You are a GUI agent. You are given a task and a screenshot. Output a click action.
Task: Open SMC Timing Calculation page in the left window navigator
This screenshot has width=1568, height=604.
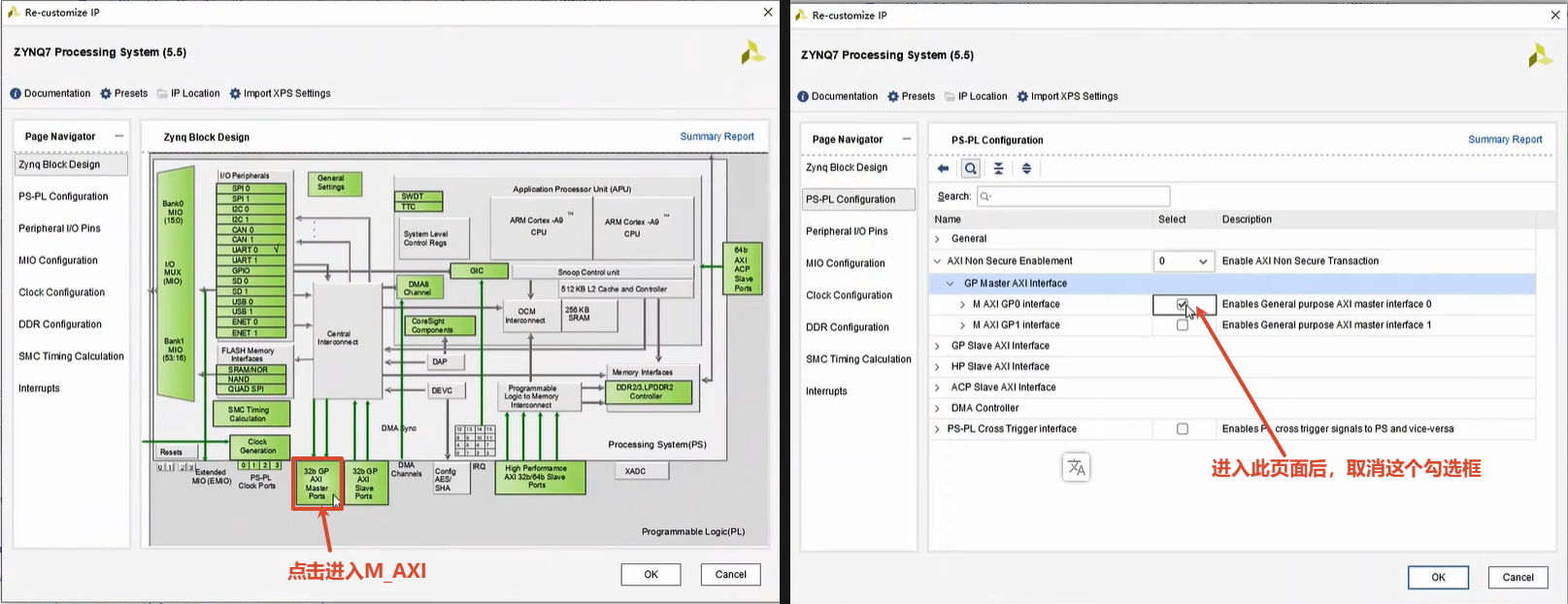(71, 356)
